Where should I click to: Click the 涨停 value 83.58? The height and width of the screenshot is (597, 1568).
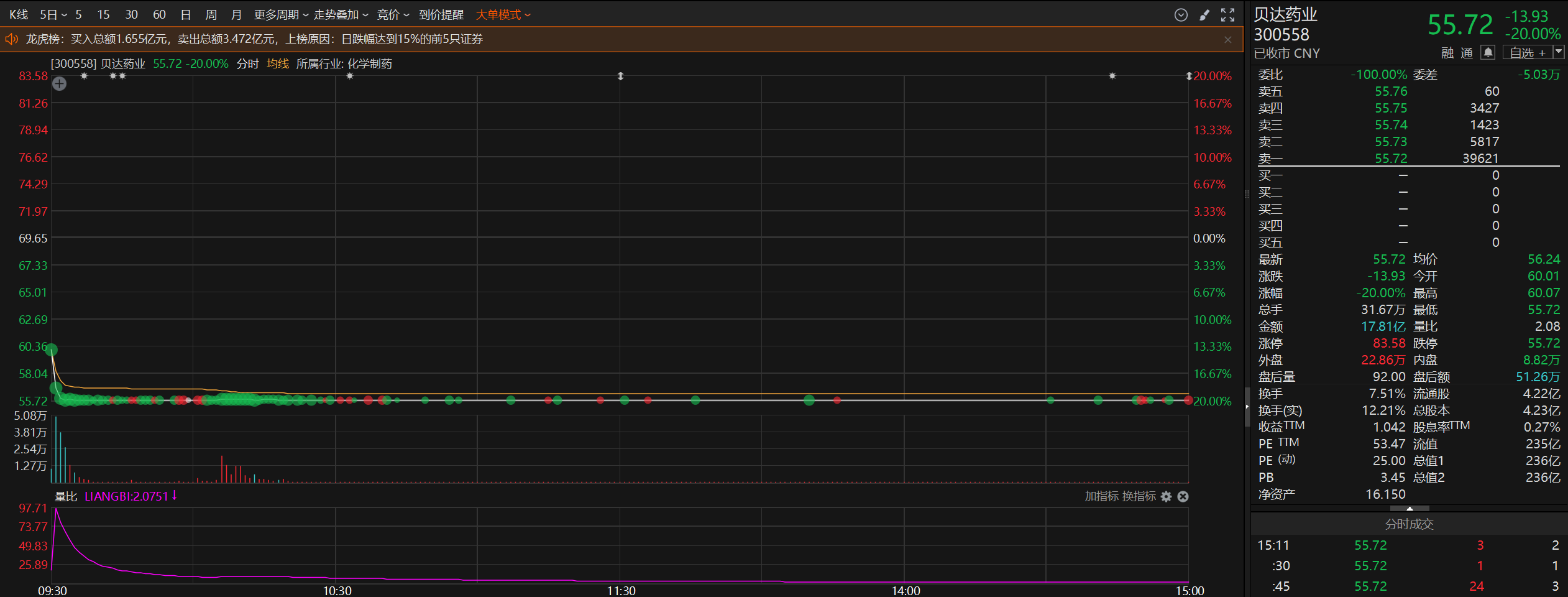coord(1389,343)
